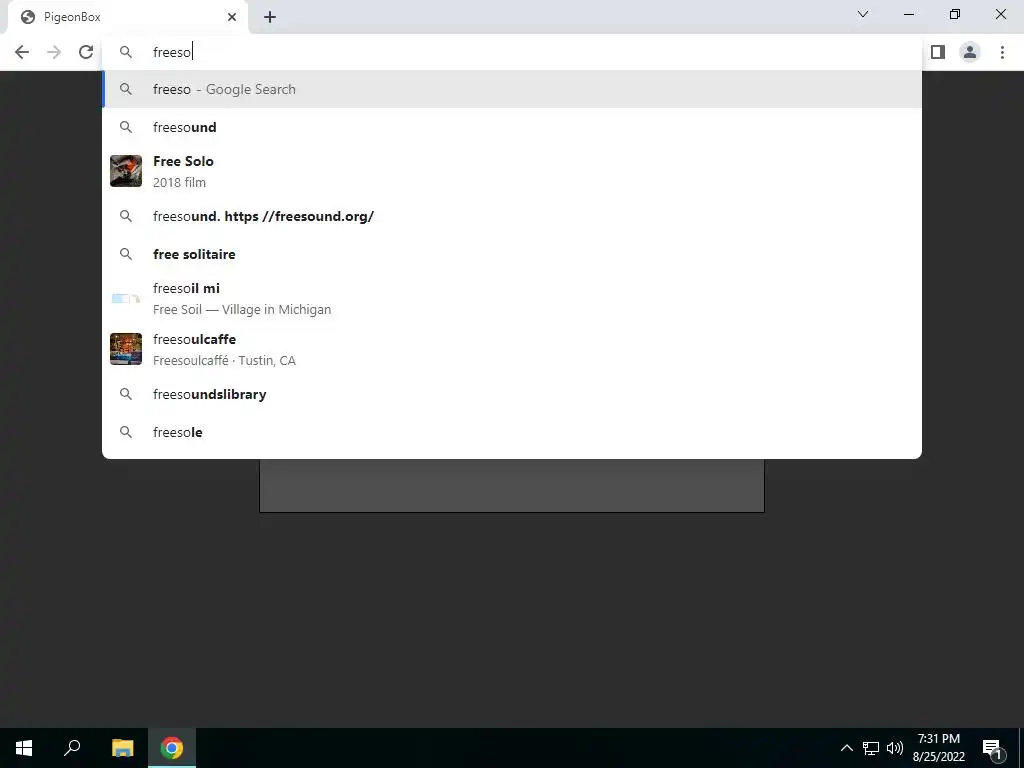Choose the 'freesound' suggestion
1024x768 pixels.
[x=512, y=127]
